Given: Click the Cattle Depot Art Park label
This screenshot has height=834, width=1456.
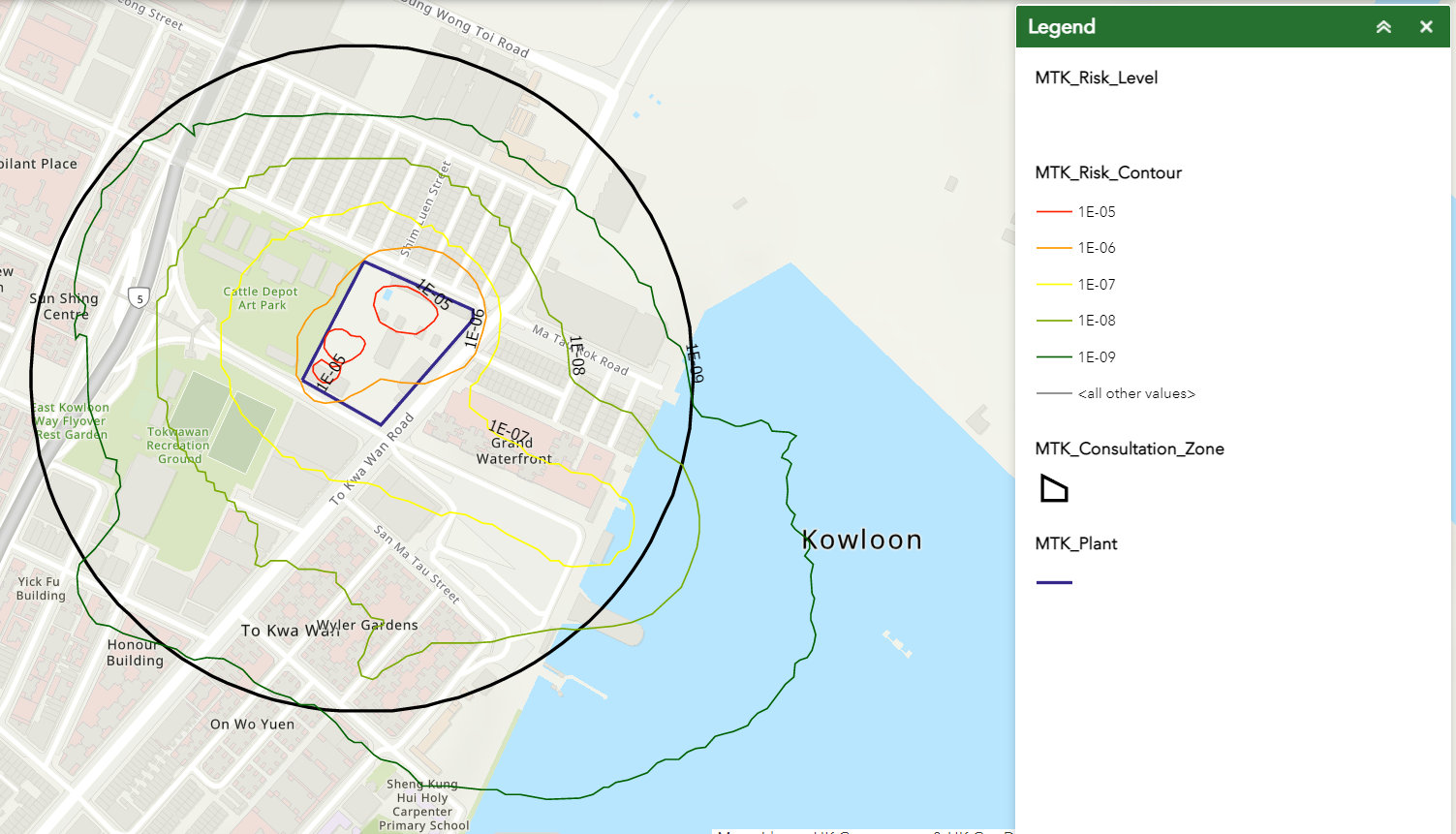Looking at the screenshot, I should 261,298.
